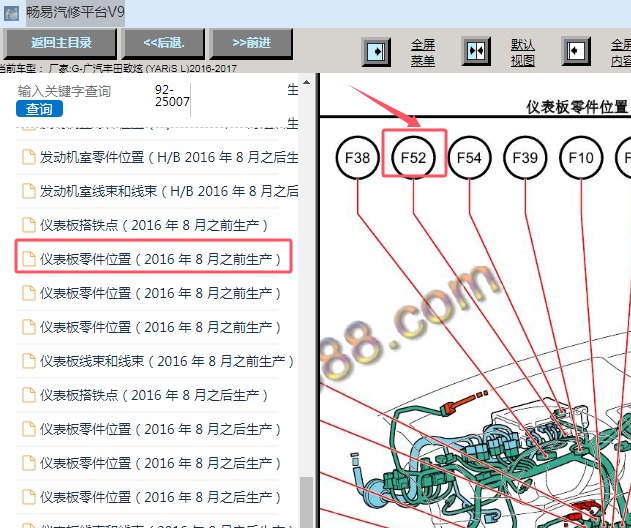Click the fullscreen menu arrow icon
631x528 pixels.
click(x=376, y=52)
